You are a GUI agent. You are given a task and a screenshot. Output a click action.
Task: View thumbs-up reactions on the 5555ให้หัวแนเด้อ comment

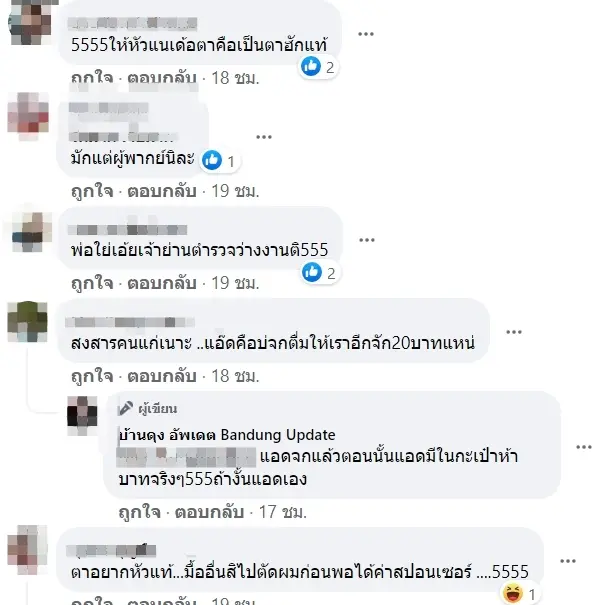click(318, 67)
